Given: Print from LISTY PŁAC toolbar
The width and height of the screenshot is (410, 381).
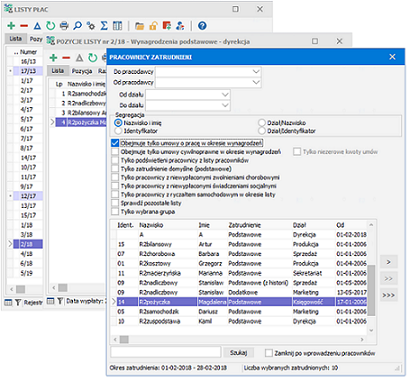Looking at the screenshot, I should pyautogui.click(x=64, y=26).
